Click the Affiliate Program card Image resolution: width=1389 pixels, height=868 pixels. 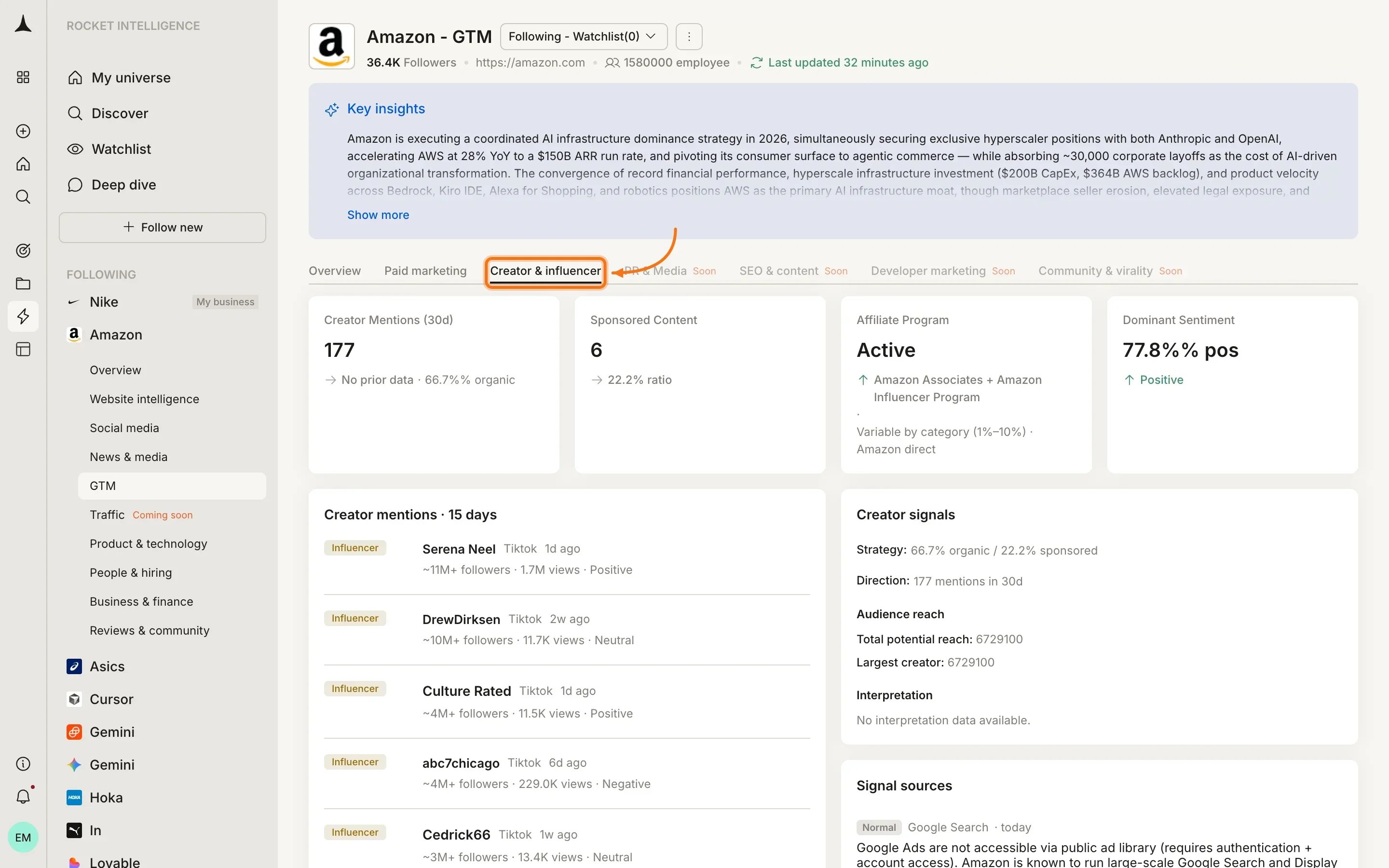[x=966, y=385]
